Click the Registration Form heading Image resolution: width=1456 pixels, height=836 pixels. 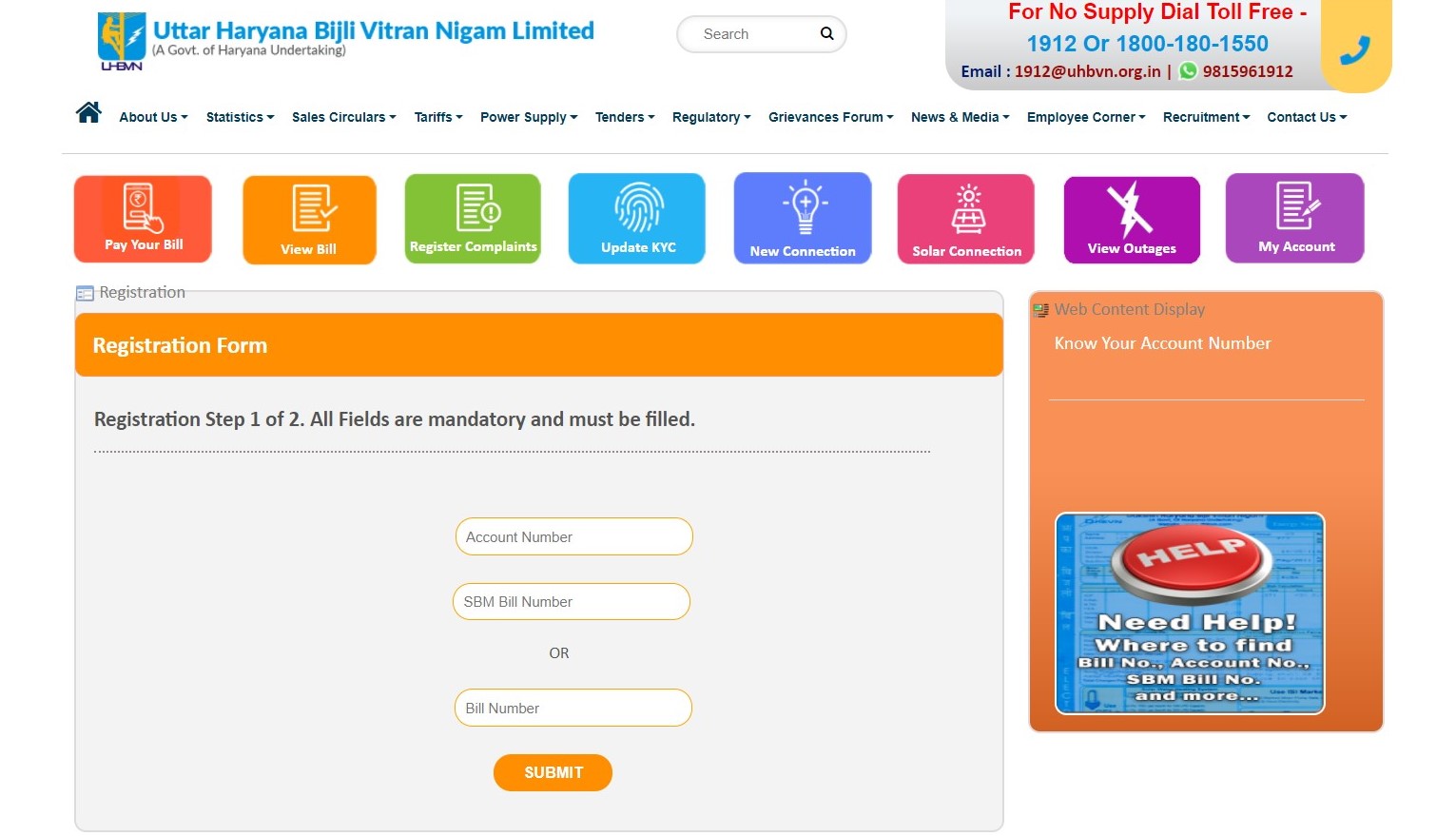(180, 345)
